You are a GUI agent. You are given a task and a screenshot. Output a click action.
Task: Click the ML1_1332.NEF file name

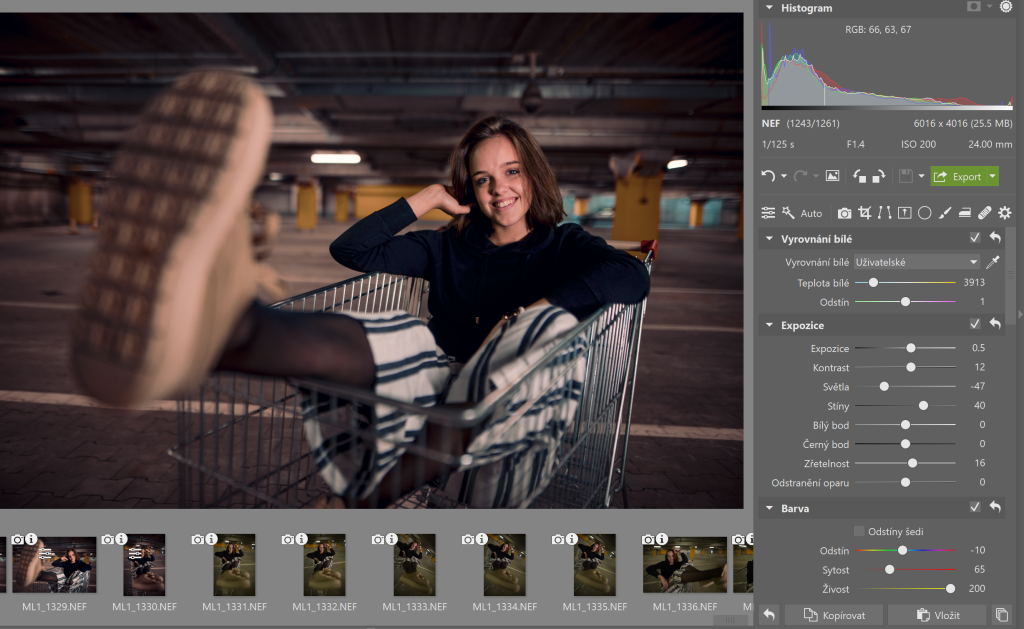click(x=325, y=607)
